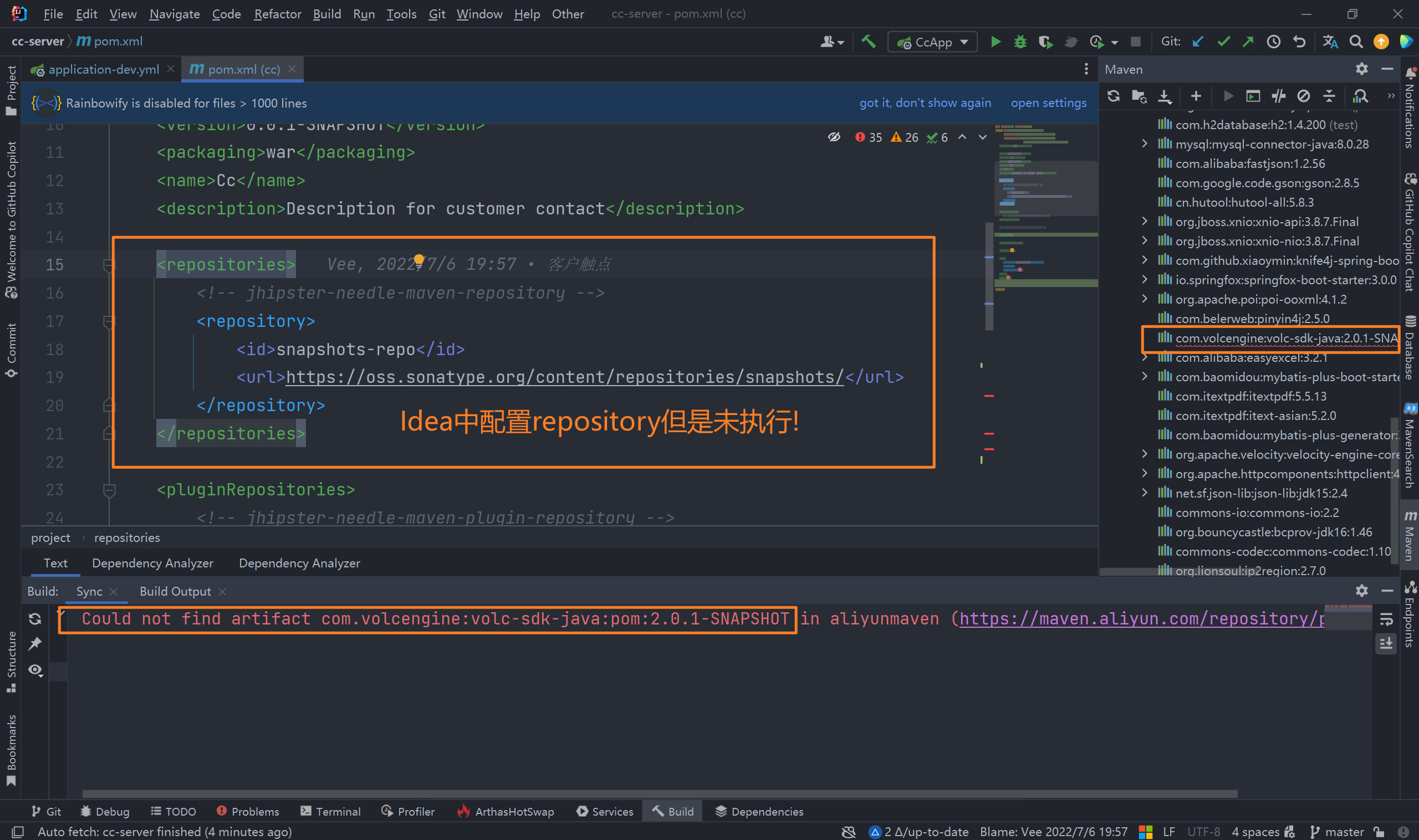The width and height of the screenshot is (1419, 840).
Task: Click the Show History clock icon
Action: 1273,42
